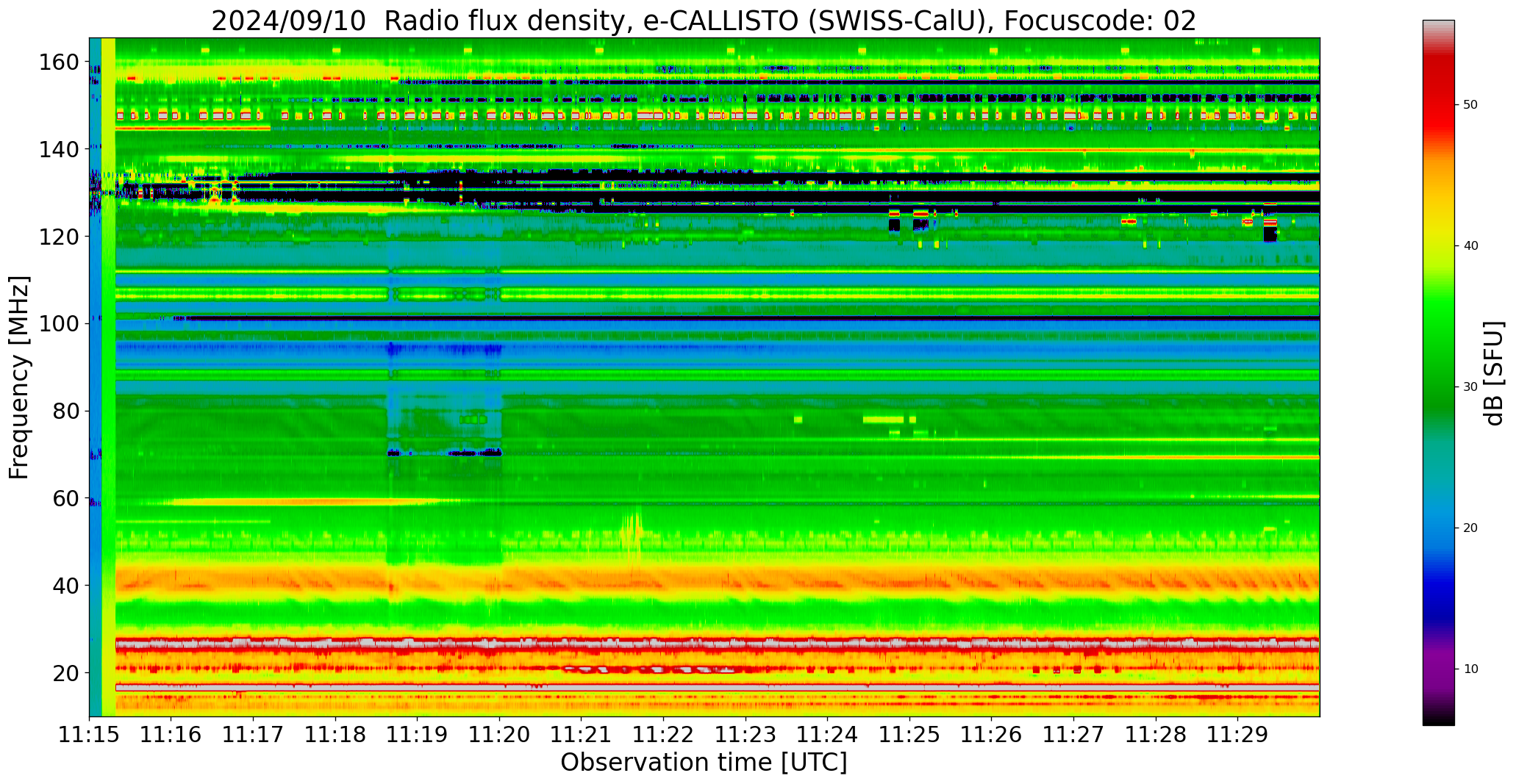
Task: Click the 'Observation time [UTC]' x-axis label
Action: point(704,763)
